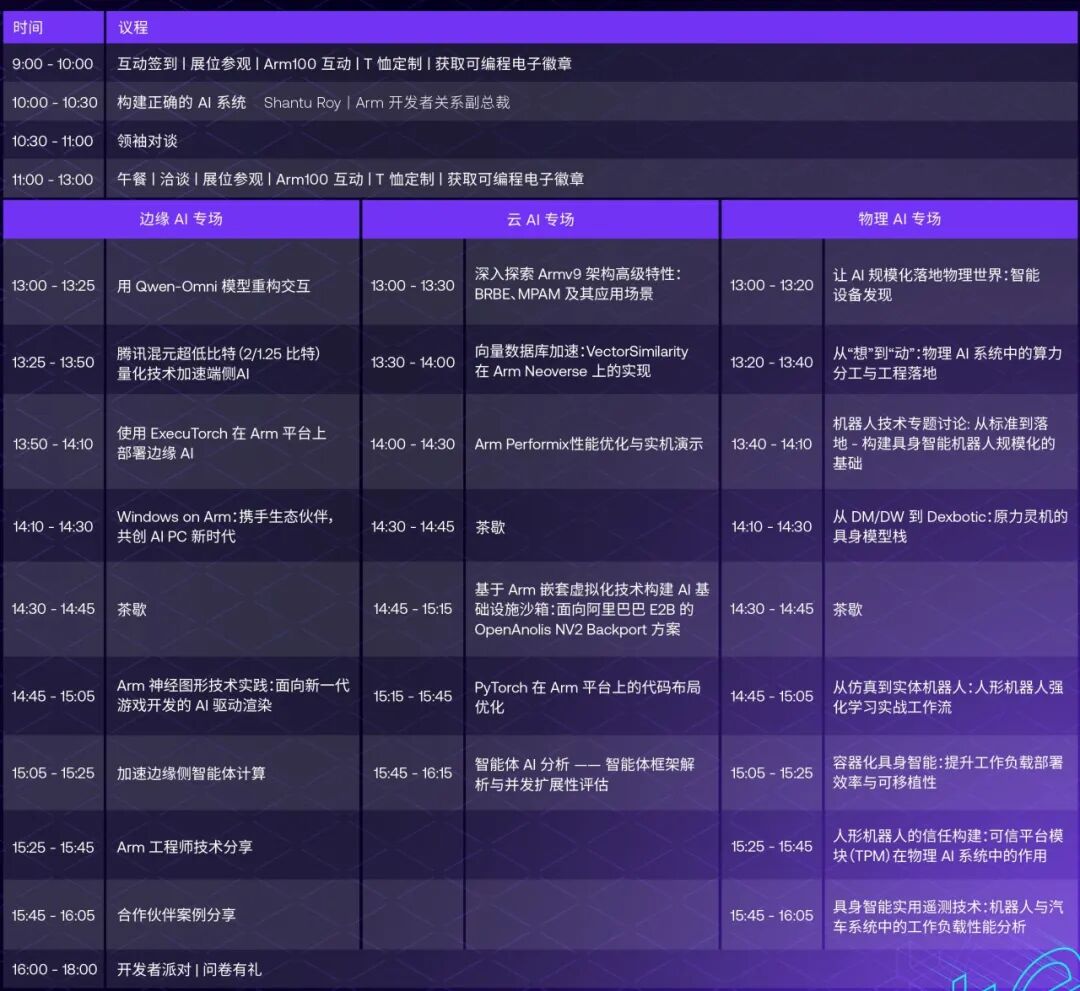Click 智能体 AI 分析 session title
Image resolution: width=1080 pixels, height=991 pixels.
tap(584, 774)
